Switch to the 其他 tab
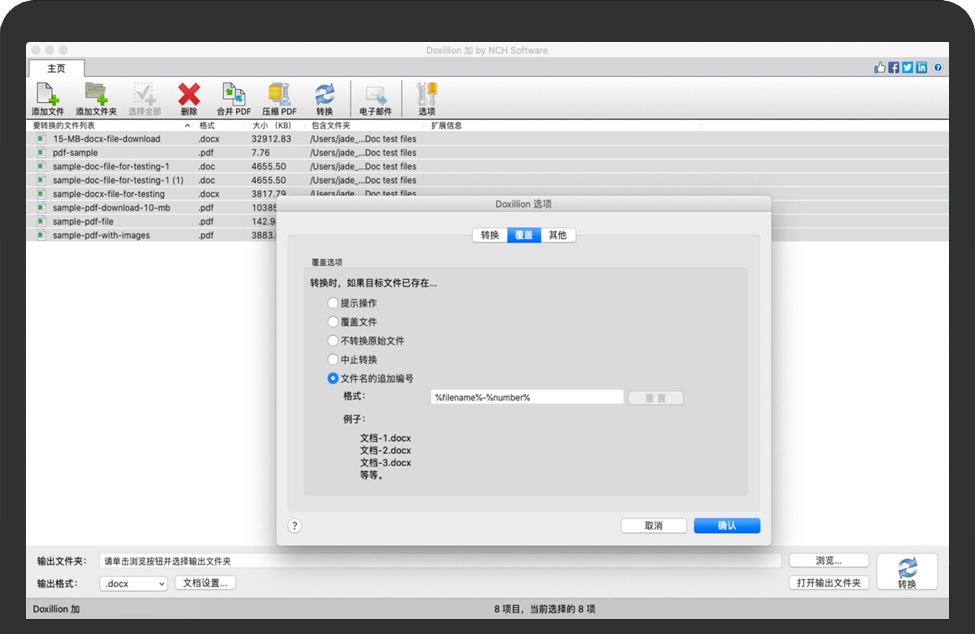 557,235
